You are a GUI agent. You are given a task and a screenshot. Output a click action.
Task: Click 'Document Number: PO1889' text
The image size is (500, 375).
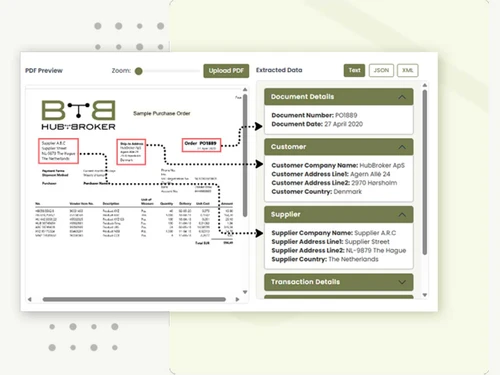[x=314, y=115]
